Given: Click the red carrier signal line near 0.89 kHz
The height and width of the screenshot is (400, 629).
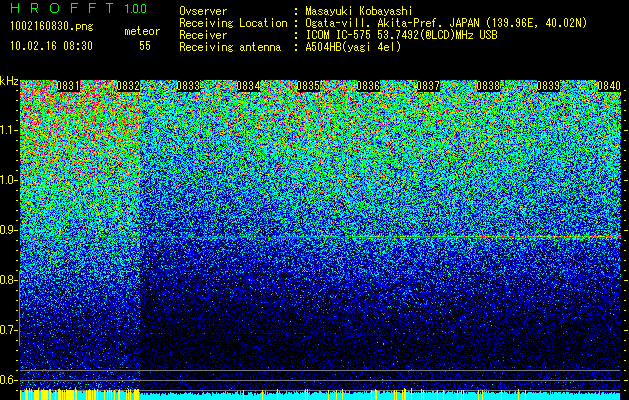Looking at the screenshot, I should point(320,238).
